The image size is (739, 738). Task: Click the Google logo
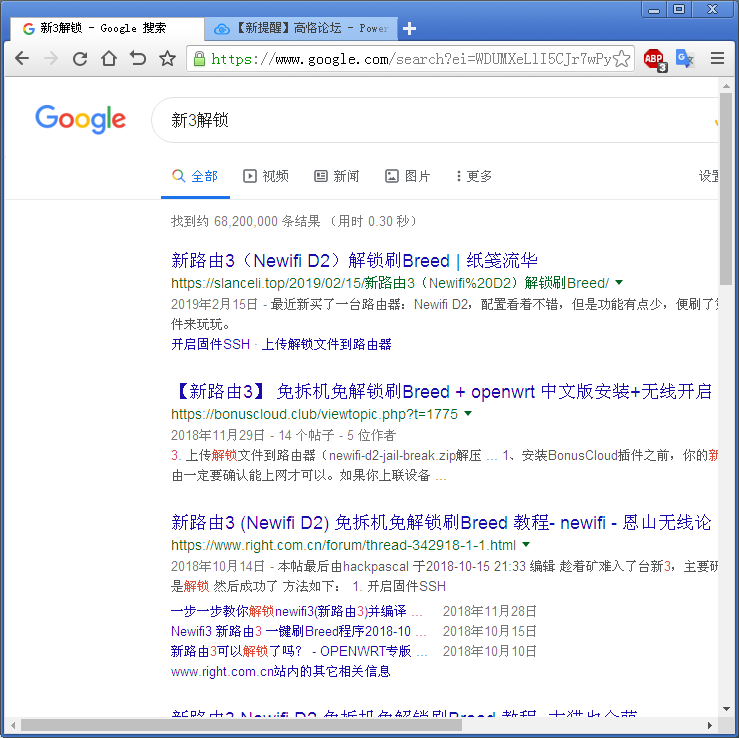81,119
